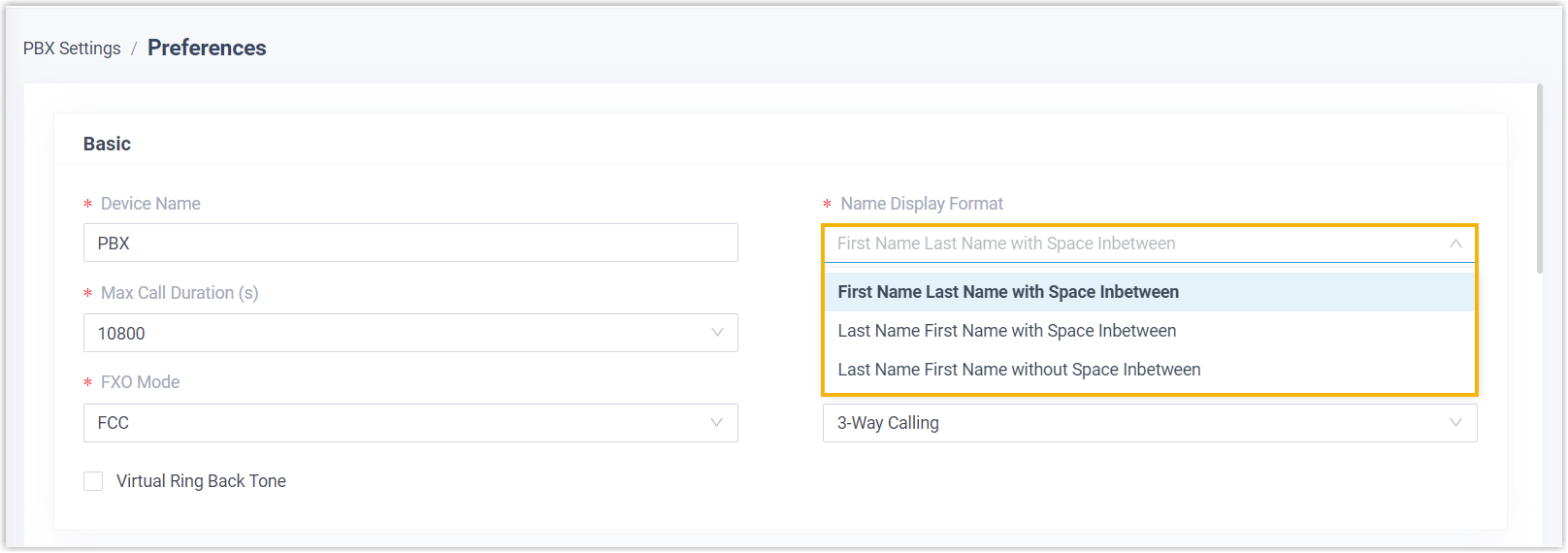Go to PBX Settings breadcrumb
The height and width of the screenshot is (553, 1568).
tap(72, 49)
